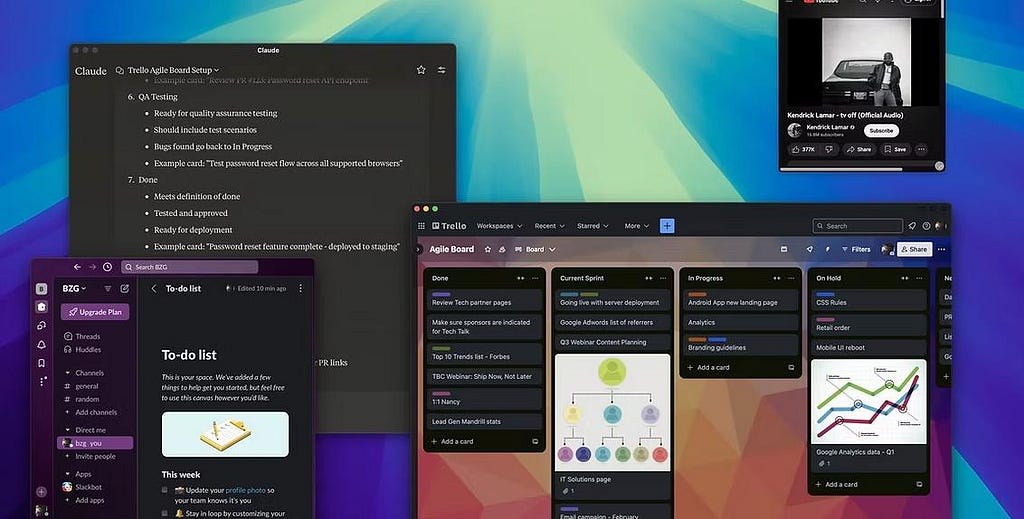The width and height of the screenshot is (1024, 519).
Task: Open Slack Activity bell icon
Action: point(41,344)
